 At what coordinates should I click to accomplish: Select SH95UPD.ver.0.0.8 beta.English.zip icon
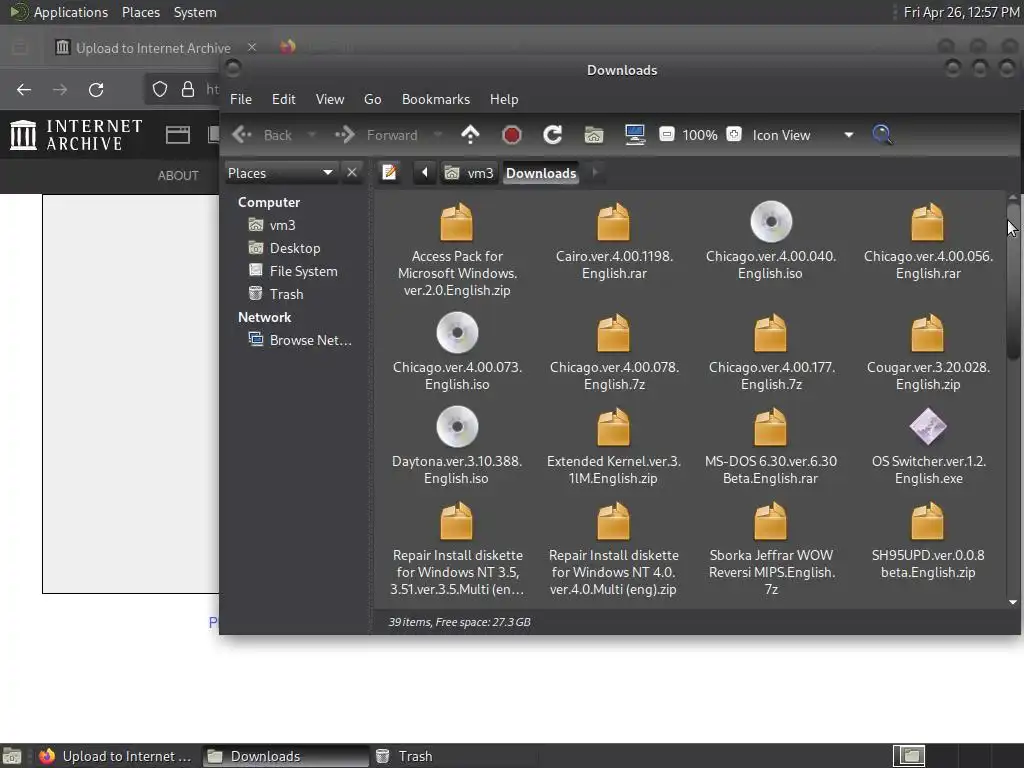[928, 521]
